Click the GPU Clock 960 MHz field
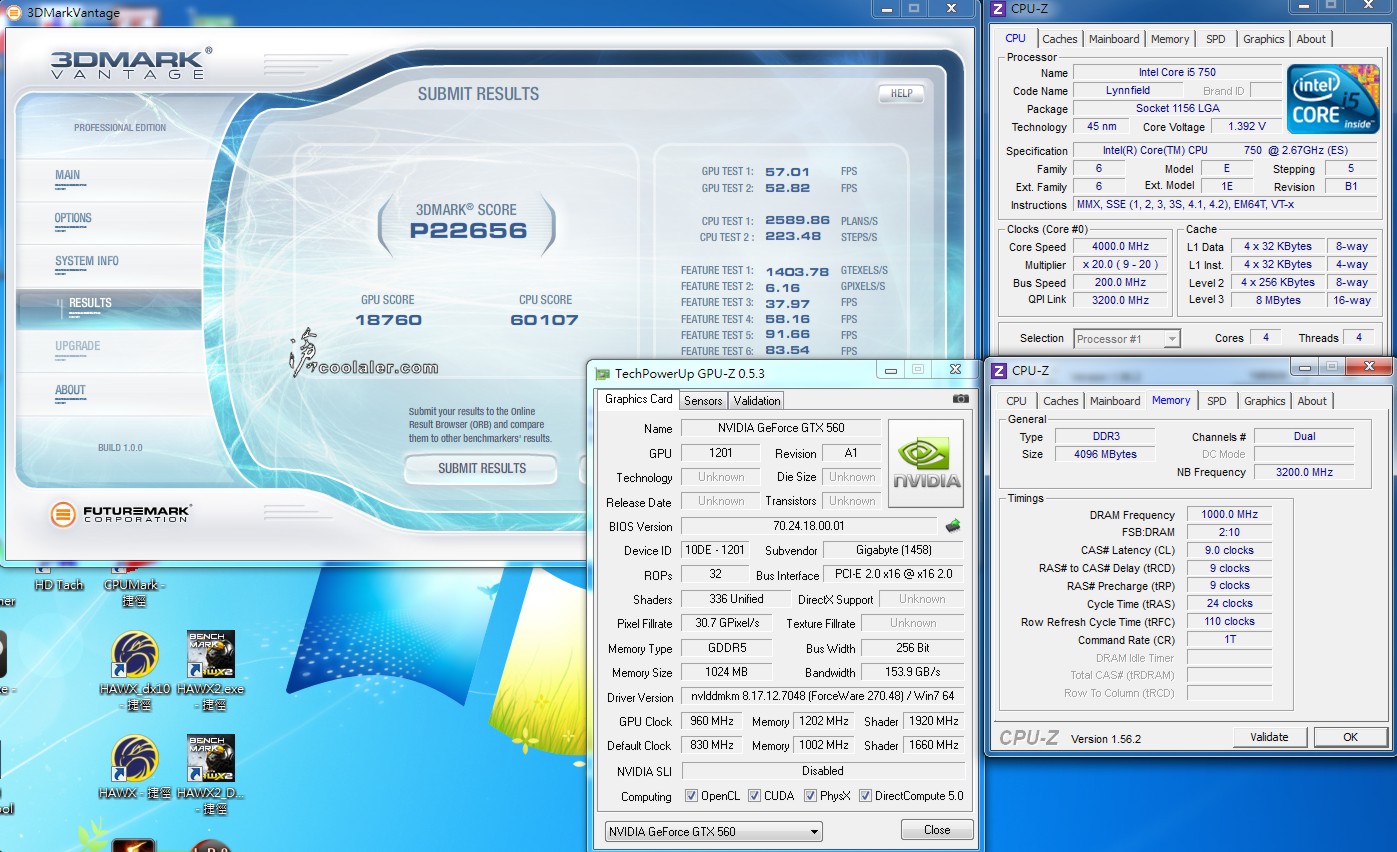 tap(712, 721)
